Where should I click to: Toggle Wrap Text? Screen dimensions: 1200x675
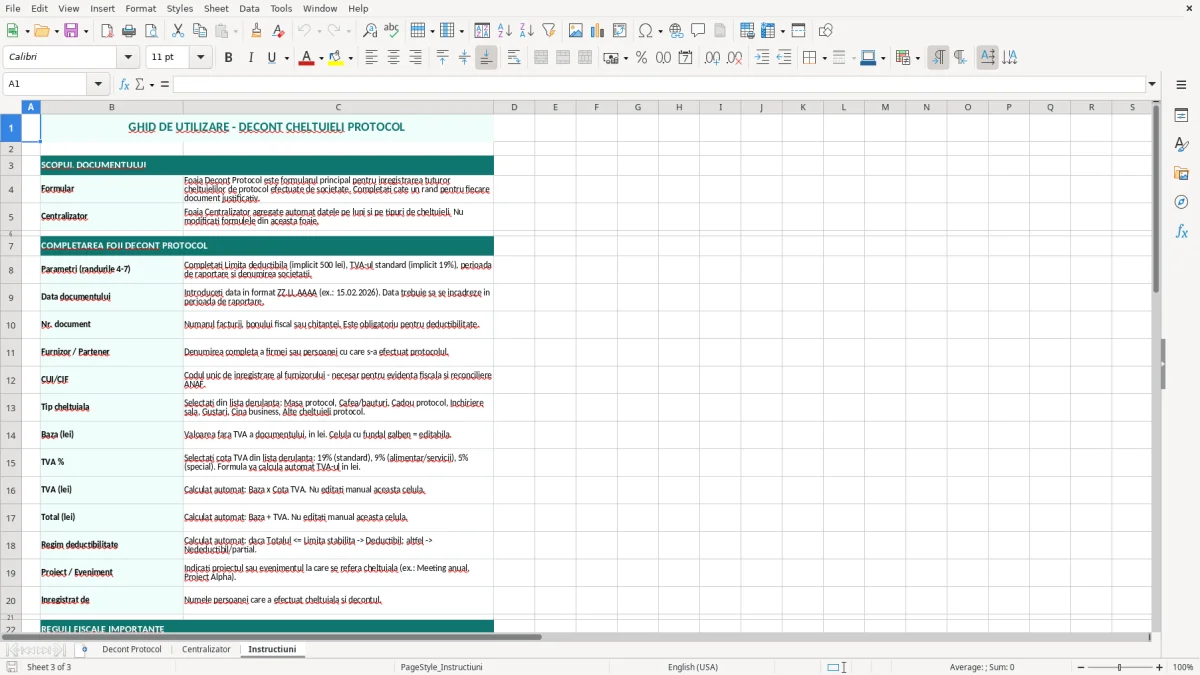pyautogui.click(x=514, y=58)
